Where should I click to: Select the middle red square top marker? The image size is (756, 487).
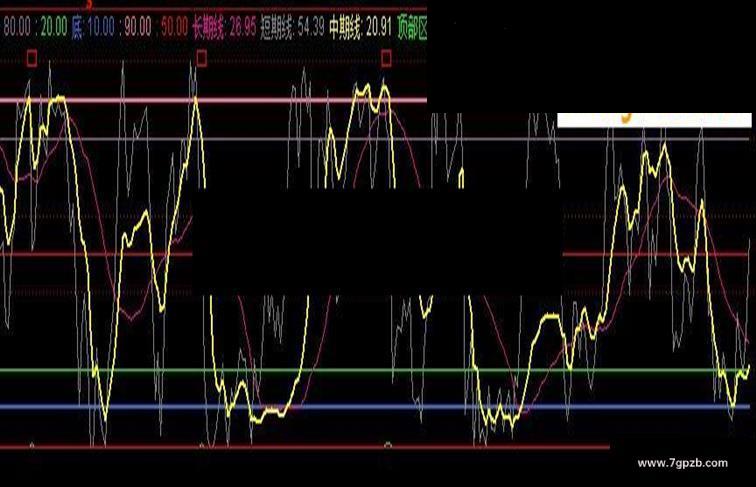(202, 59)
